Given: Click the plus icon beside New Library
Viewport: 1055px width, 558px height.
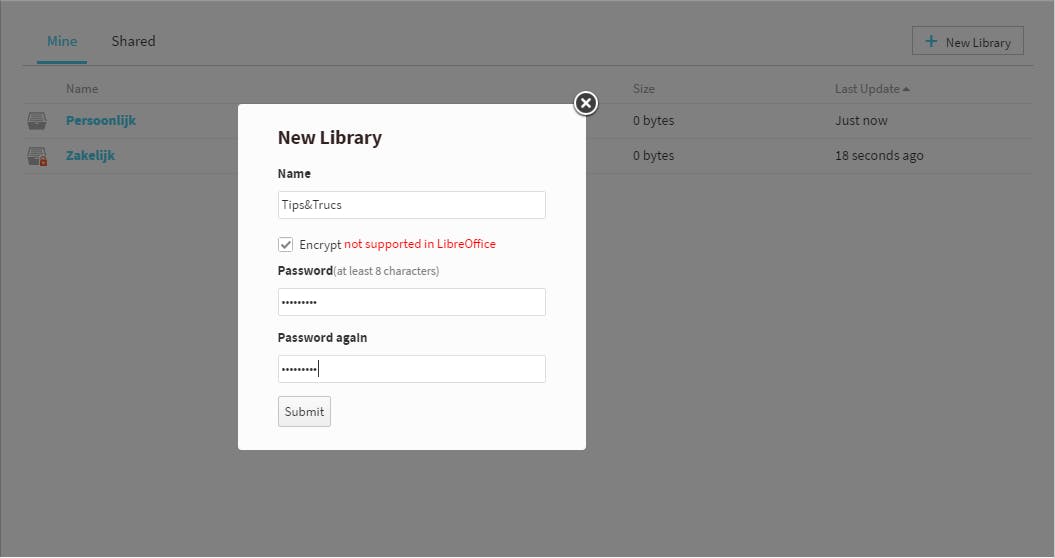Looking at the screenshot, I should coord(931,41).
